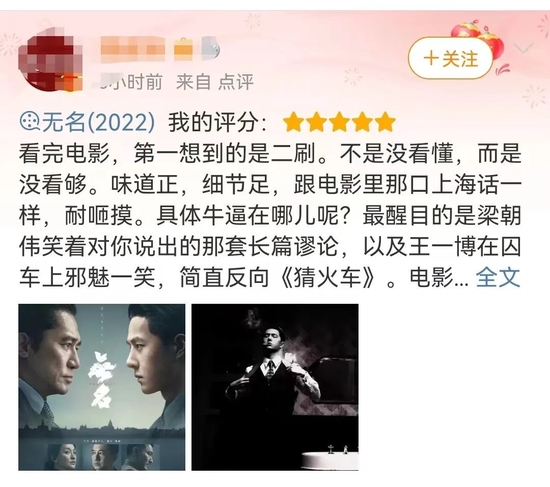The width and height of the screenshot is (550, 487).
Task: Open the 无名 movie poster thumbnail
Action: (102, 387)
